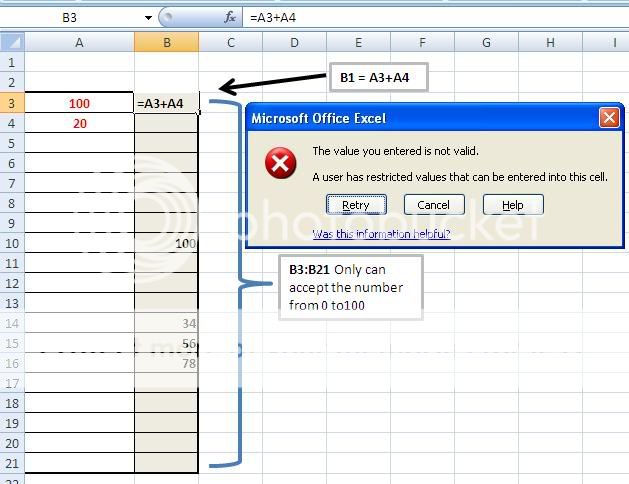Select column F header

click(x=422, y=42)
